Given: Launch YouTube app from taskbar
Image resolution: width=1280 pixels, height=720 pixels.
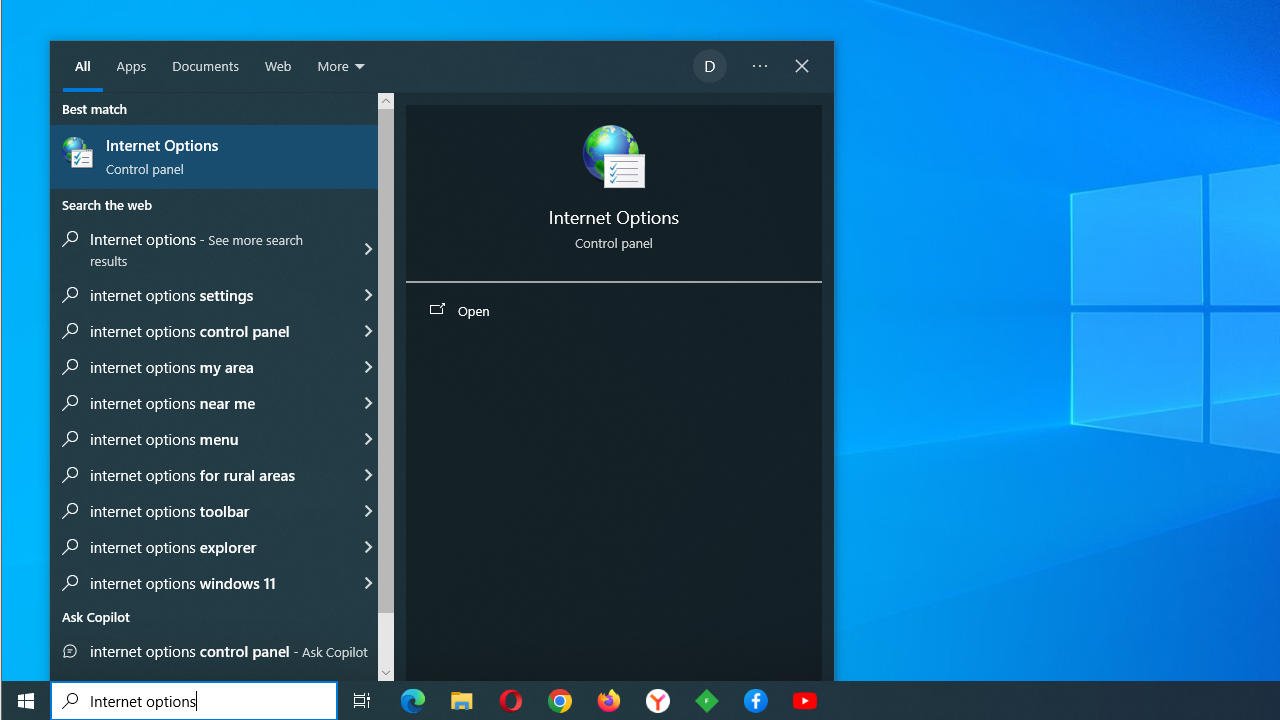Looking at the screenshot, I should [805, 701].
